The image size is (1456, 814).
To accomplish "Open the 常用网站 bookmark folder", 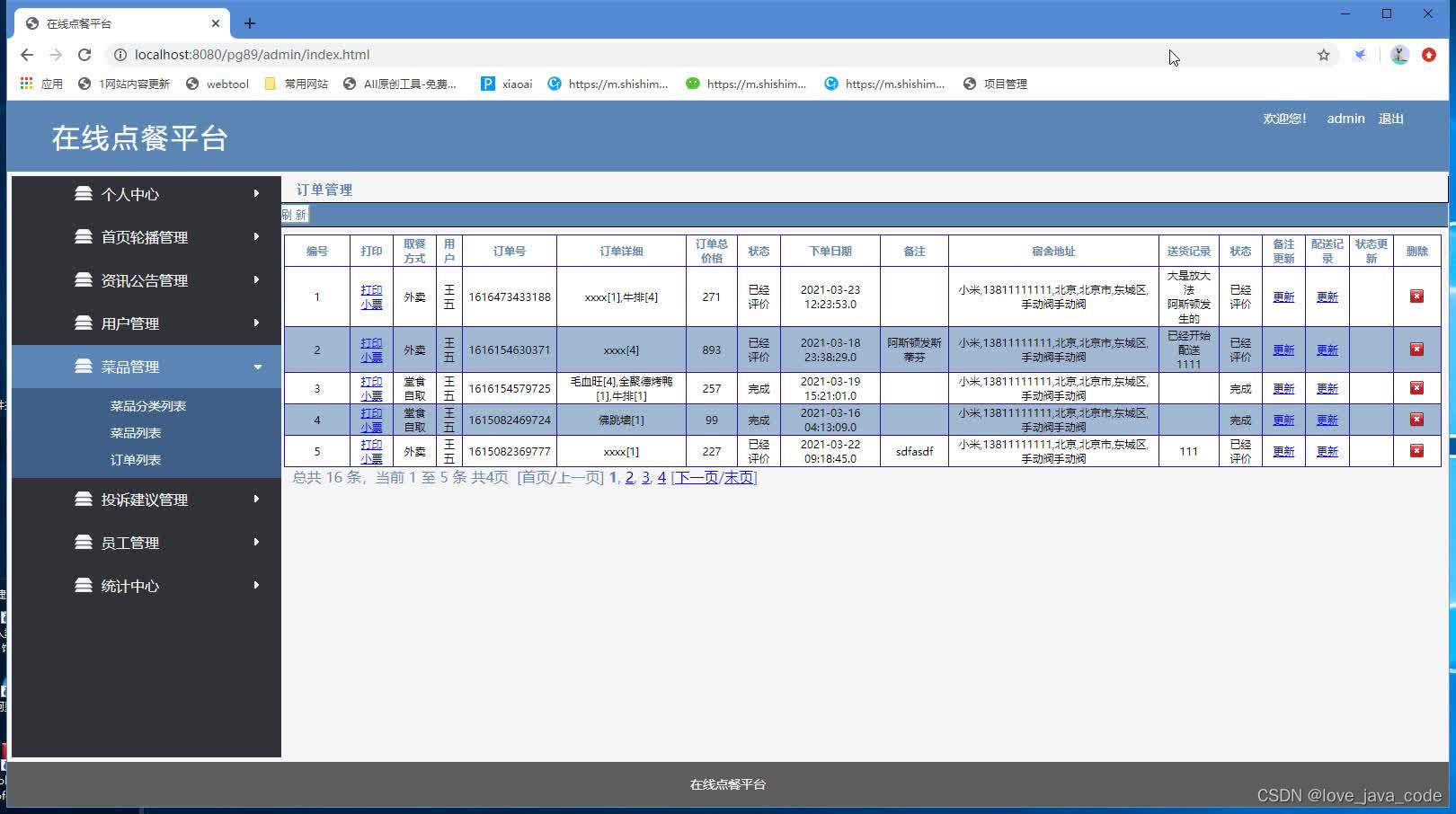I will [296, 84].
